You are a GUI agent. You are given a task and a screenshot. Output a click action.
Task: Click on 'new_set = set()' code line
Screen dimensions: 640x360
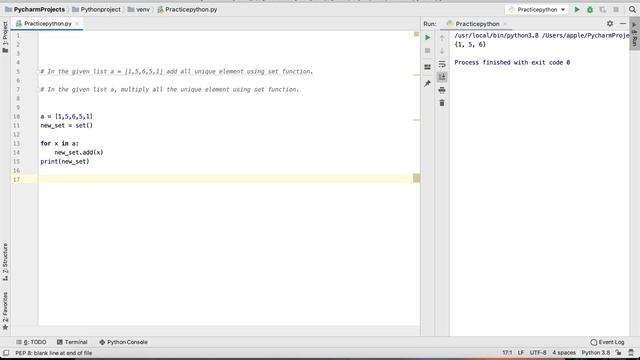67,126
